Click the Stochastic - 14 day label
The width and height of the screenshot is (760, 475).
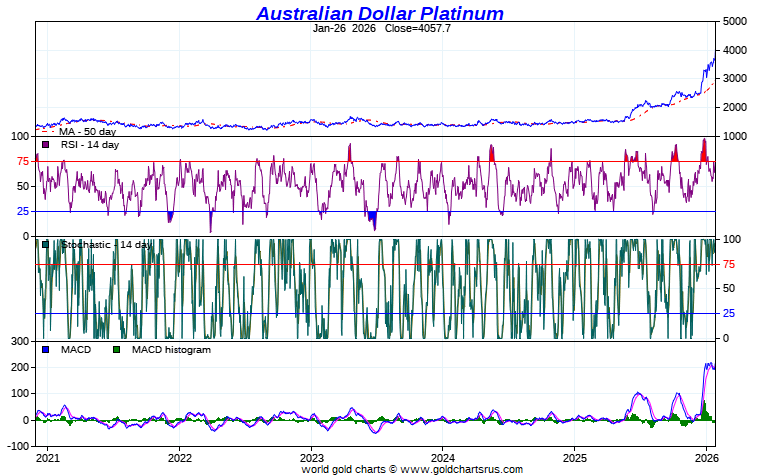(106, 244)
